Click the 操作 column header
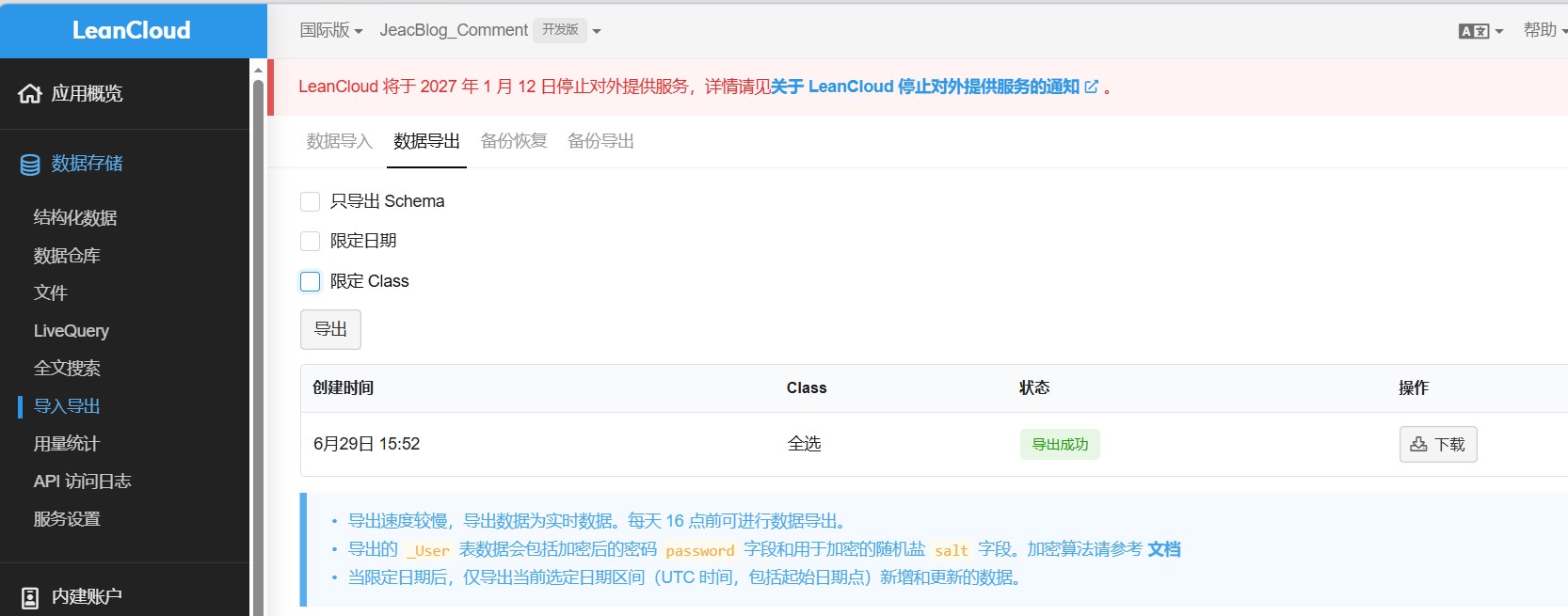 pyautogui.click(x=1414, y=388)
